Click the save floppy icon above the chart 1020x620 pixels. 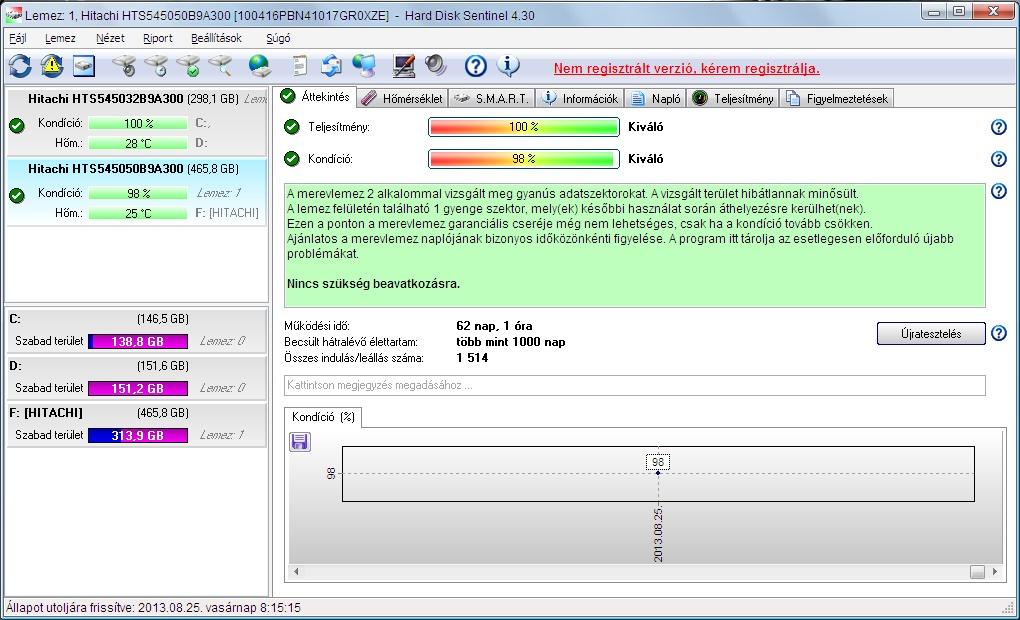300,442
